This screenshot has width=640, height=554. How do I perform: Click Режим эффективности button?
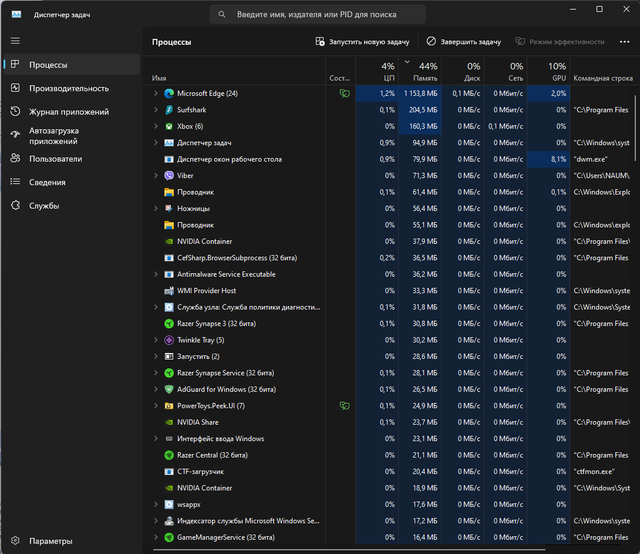tap(560, 42)
